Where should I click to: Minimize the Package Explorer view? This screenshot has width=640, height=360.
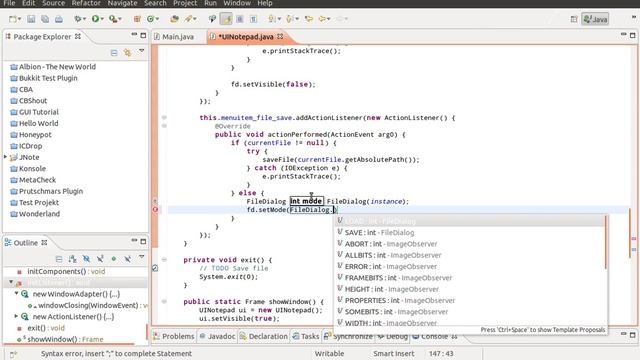[134, 35]
